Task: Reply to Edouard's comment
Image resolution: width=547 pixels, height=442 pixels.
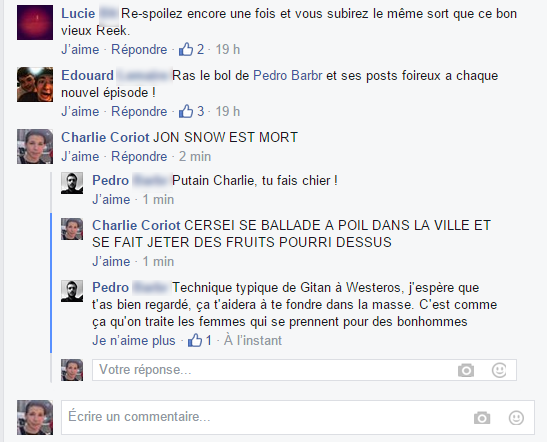Action: click(139, 112)
